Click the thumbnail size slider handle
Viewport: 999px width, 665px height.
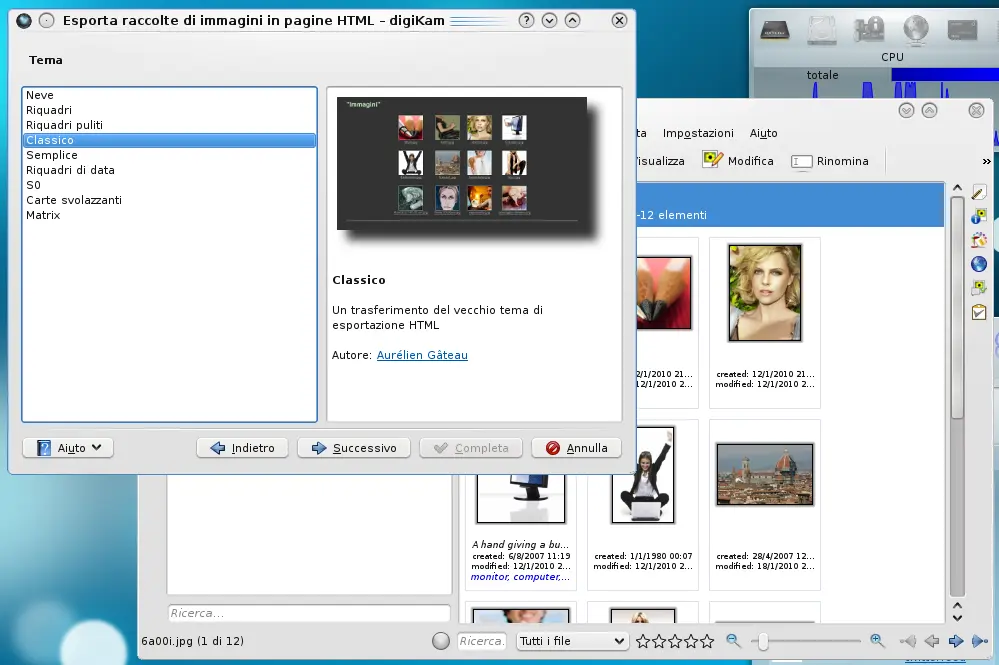coord(762,641)
